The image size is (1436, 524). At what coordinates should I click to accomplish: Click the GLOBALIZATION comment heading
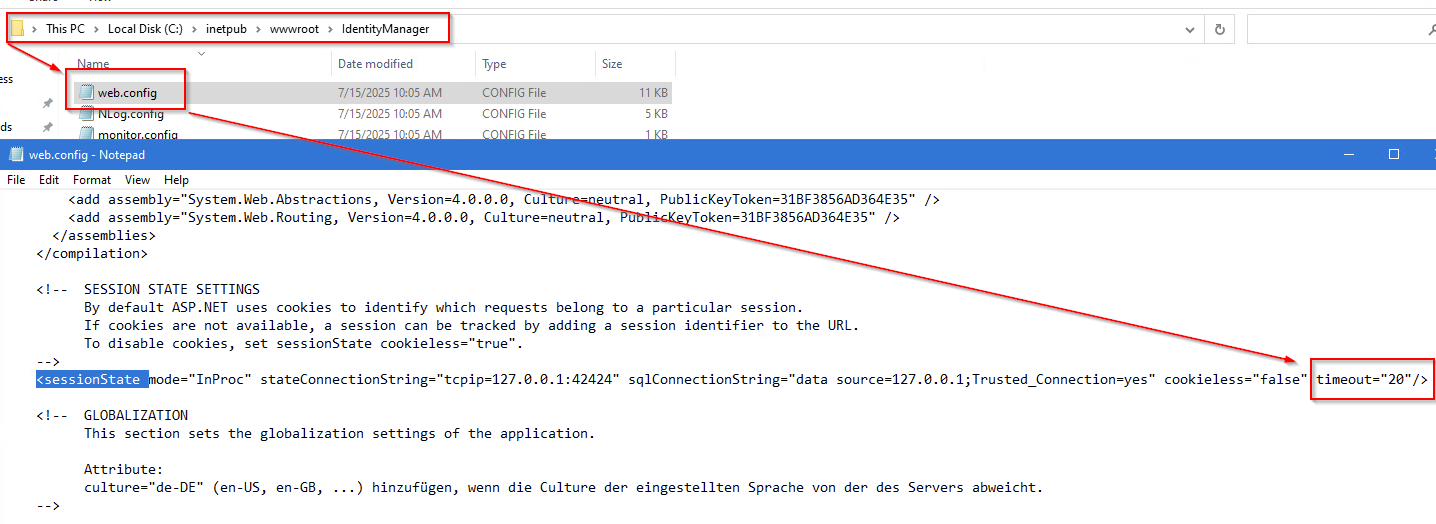point(136,415)
